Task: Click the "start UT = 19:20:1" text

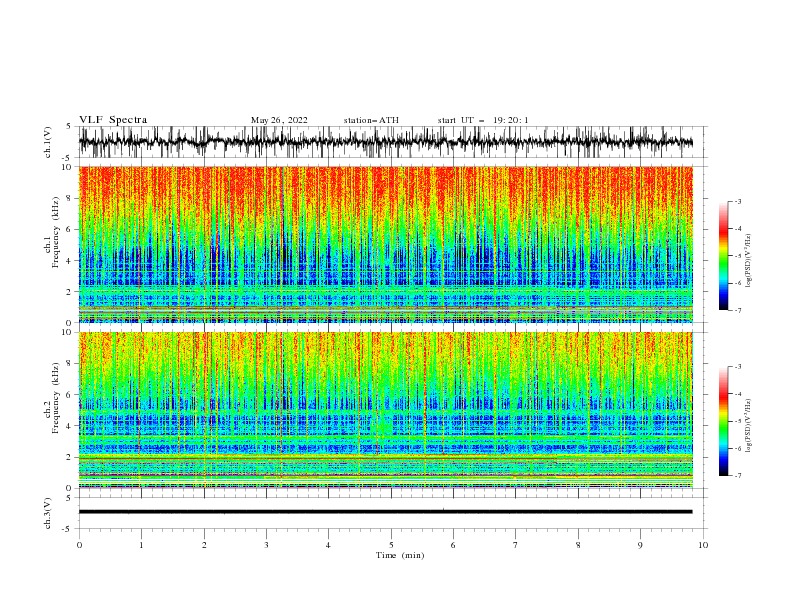Action: [x=483, y=120]
